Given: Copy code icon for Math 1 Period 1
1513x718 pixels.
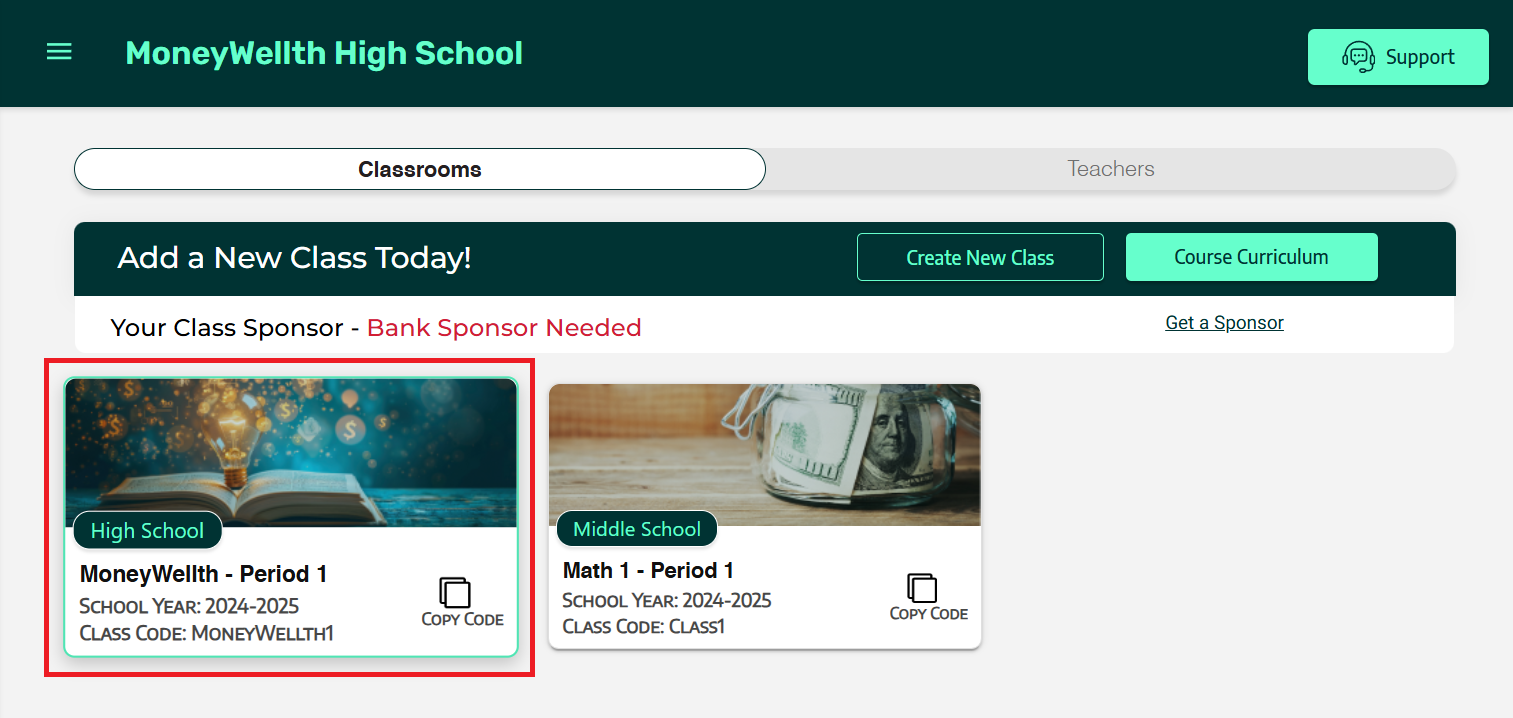Looking at the screenshot, I should click(x=921, y=588).
